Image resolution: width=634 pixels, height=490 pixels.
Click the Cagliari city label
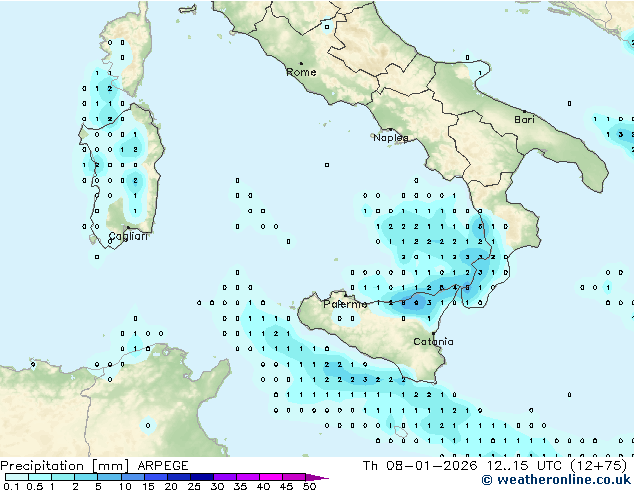click(128, 237)
